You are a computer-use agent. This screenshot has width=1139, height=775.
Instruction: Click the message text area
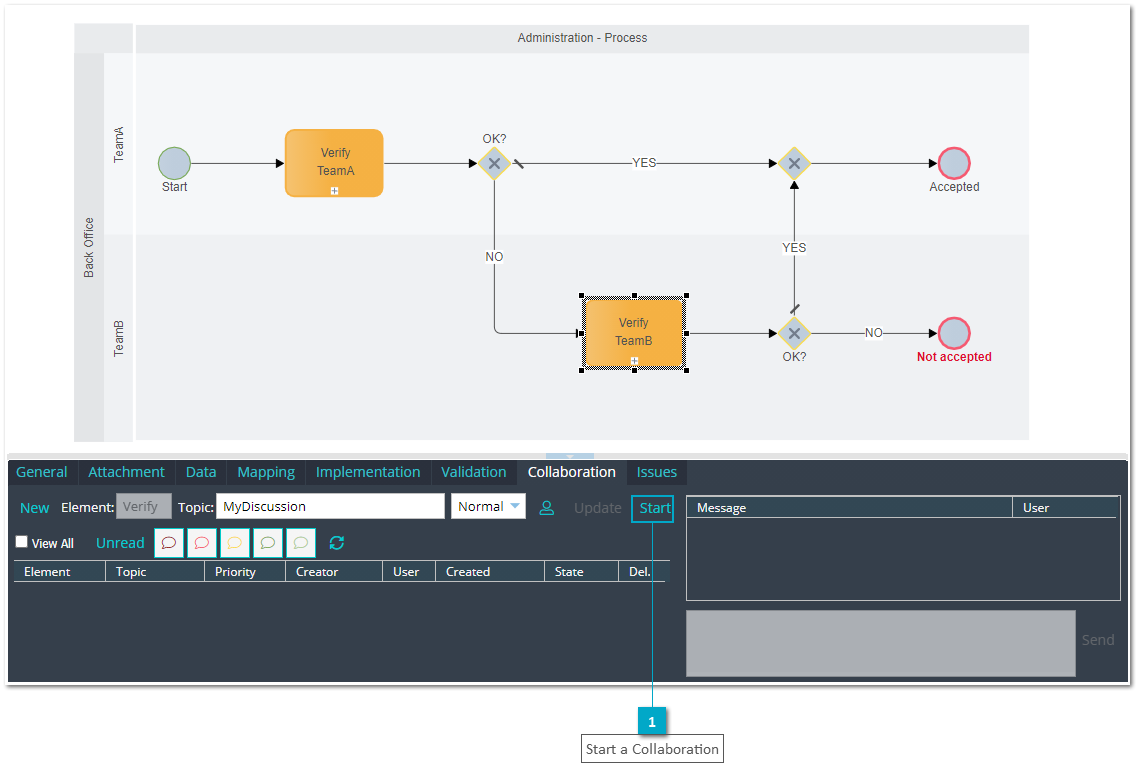pyautogui.click(x=880, y=643)
